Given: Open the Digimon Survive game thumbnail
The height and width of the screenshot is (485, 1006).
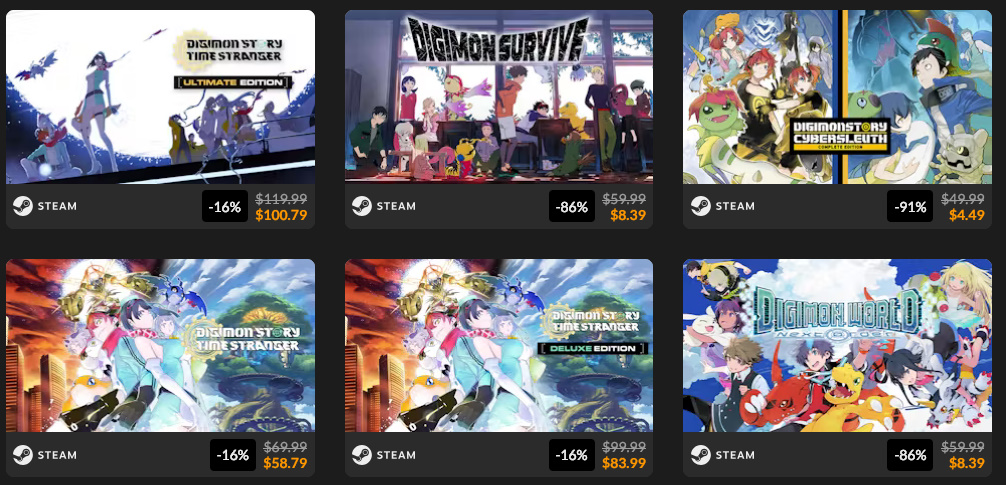Looking at the screenshot, I should (x=499, y=97).
